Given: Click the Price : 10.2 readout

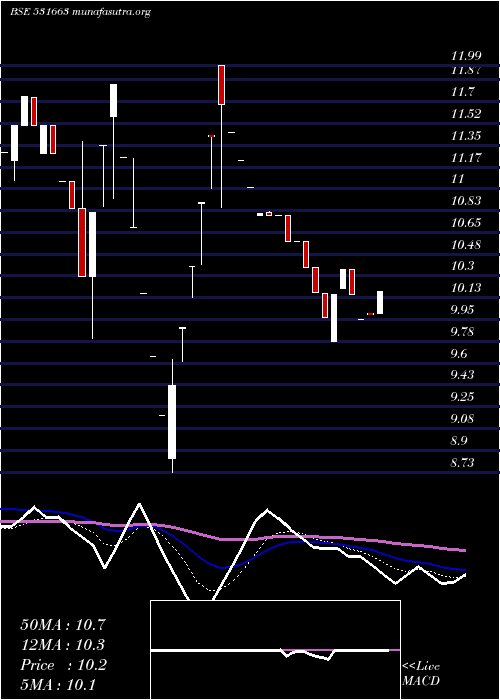Looking at the screenshot, I should click(63, 665).
